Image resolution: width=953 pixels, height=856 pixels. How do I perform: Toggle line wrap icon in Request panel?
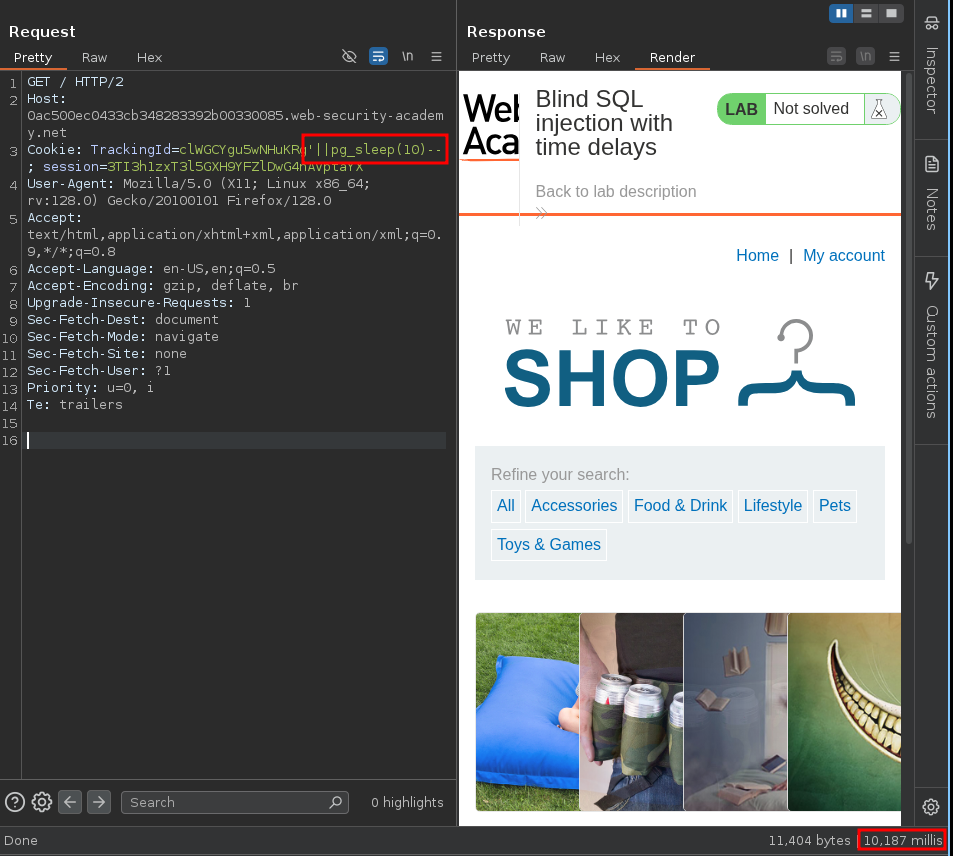[x=378, y=57]
